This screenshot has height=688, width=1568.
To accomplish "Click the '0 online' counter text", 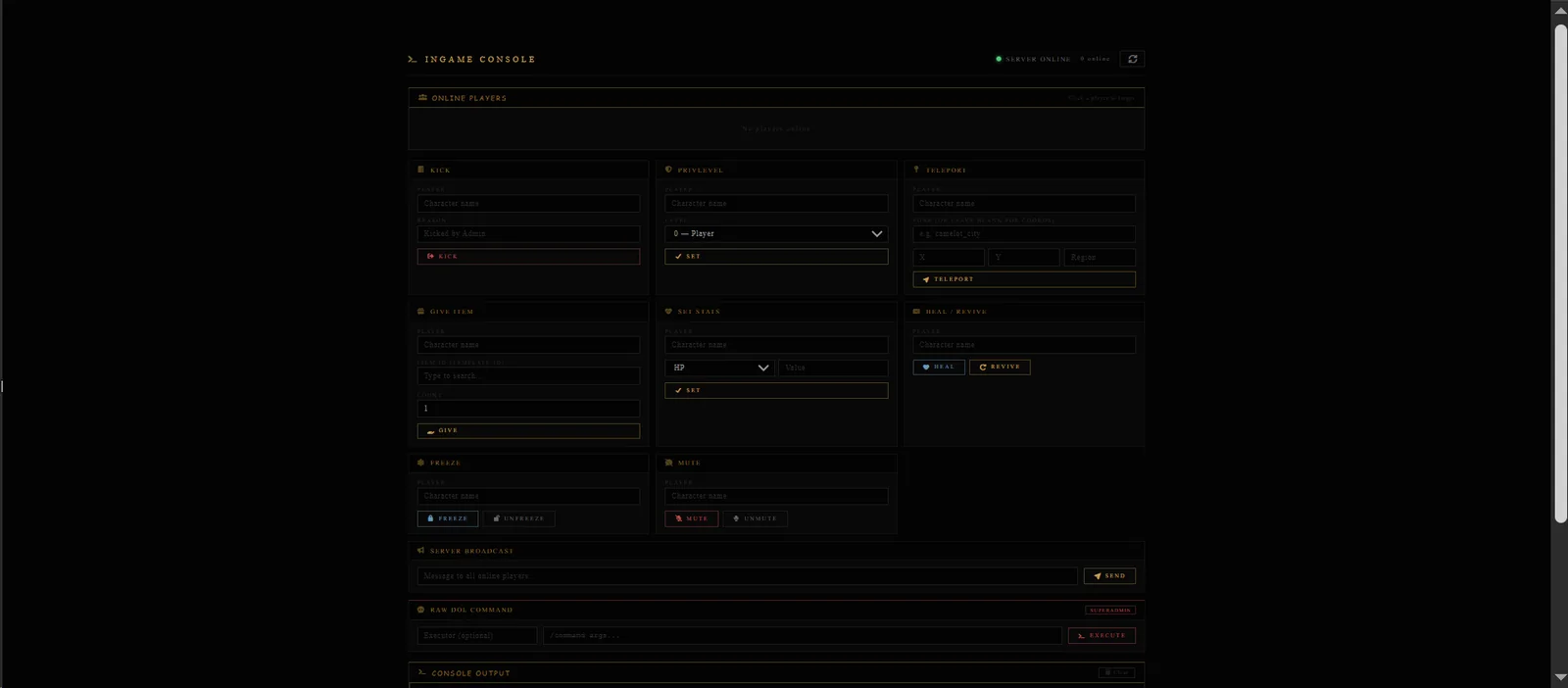I will (x=1095, y=59).
